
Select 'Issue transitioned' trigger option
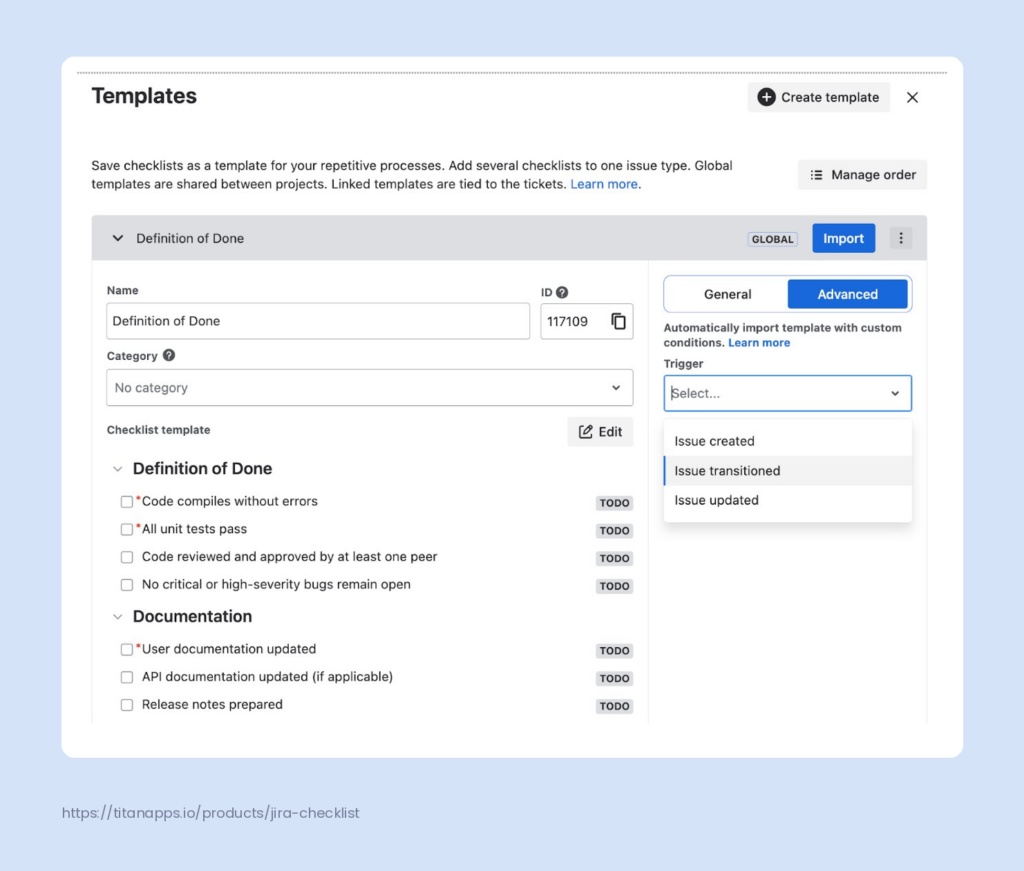[728, 471]
